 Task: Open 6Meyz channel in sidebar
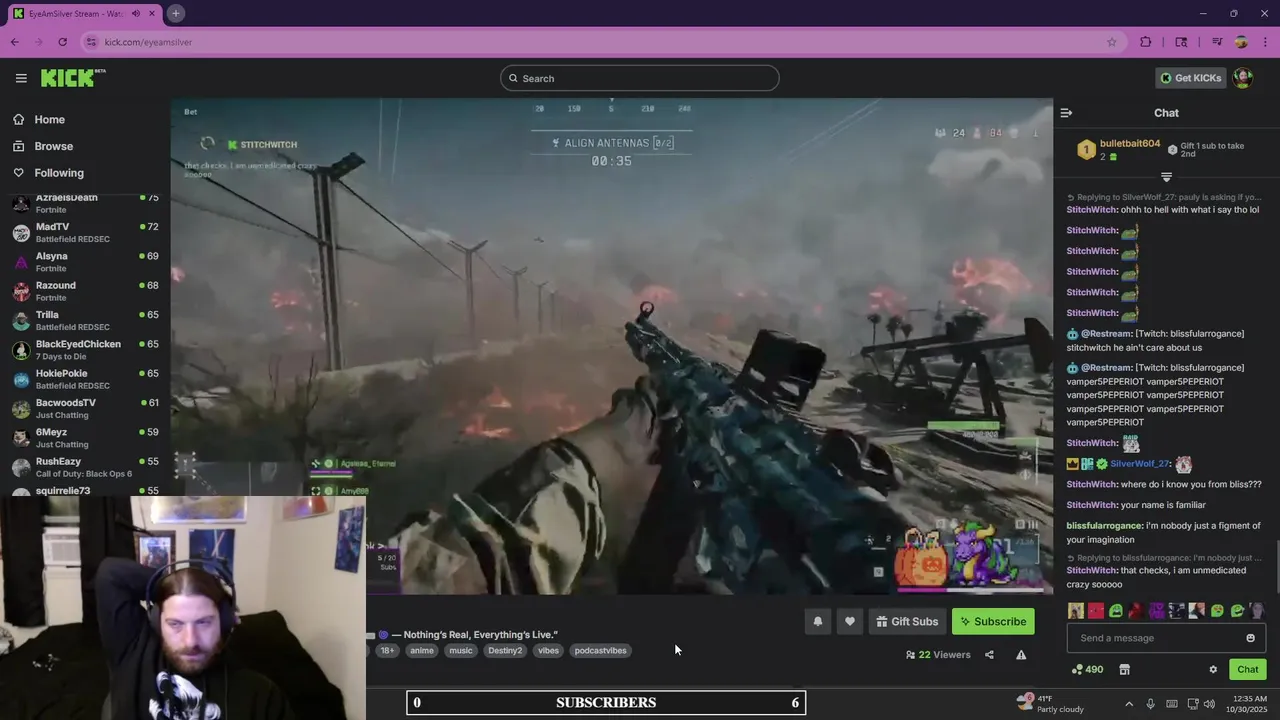85,438
